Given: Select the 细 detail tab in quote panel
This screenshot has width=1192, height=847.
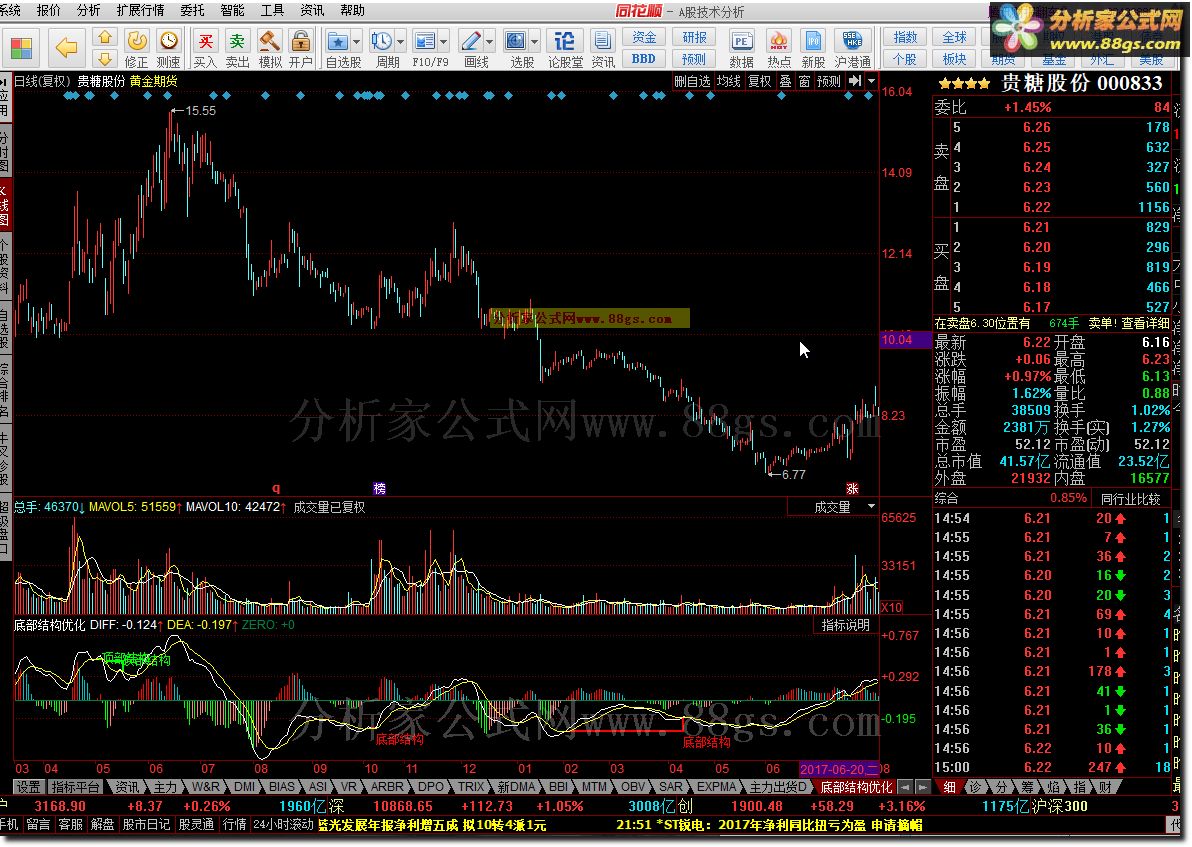Looking at the screenshot, I should click(949, 787).
